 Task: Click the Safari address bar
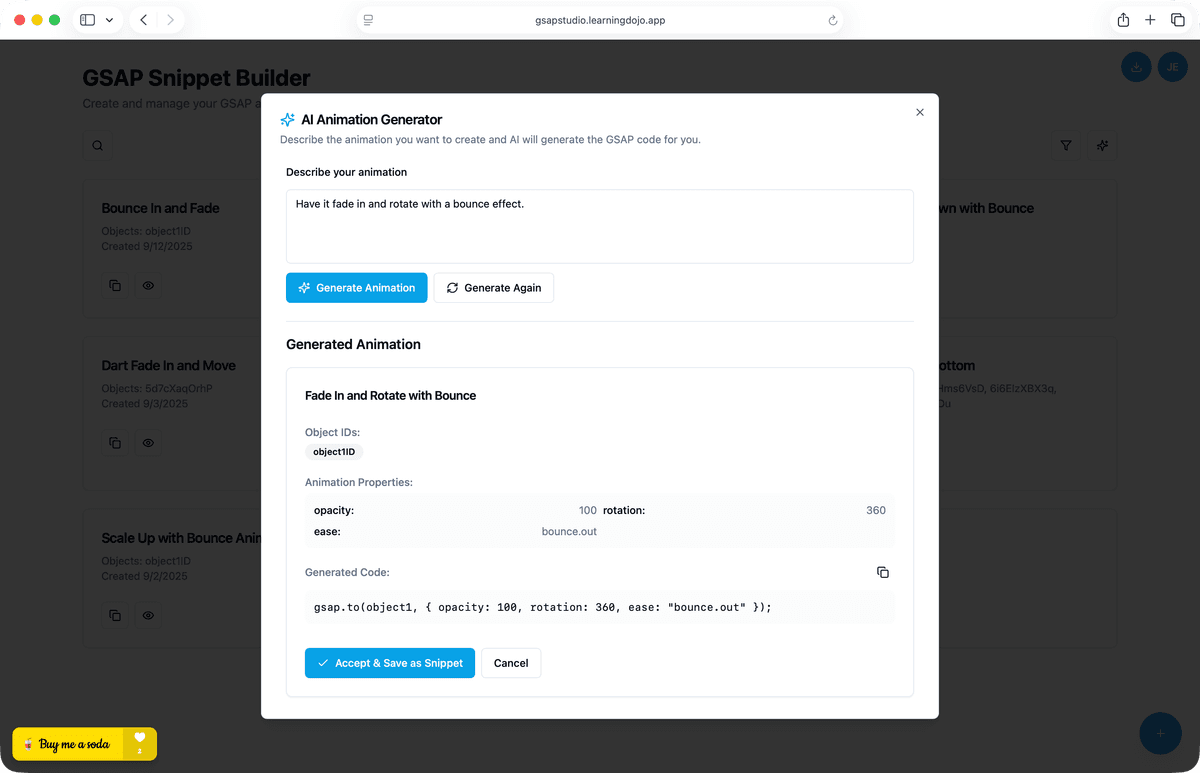click(599, 20)
